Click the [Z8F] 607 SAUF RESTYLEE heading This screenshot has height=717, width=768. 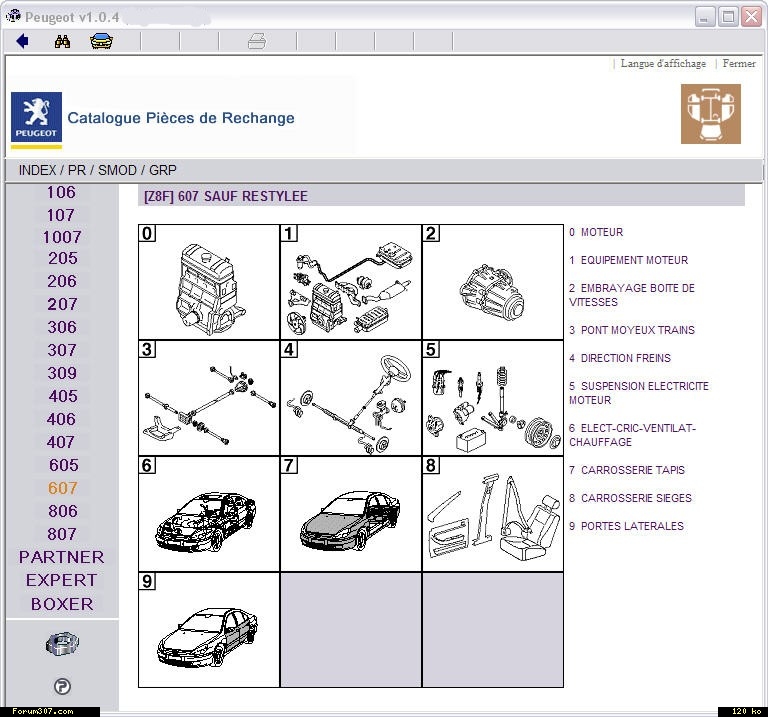tap(226, 196)
